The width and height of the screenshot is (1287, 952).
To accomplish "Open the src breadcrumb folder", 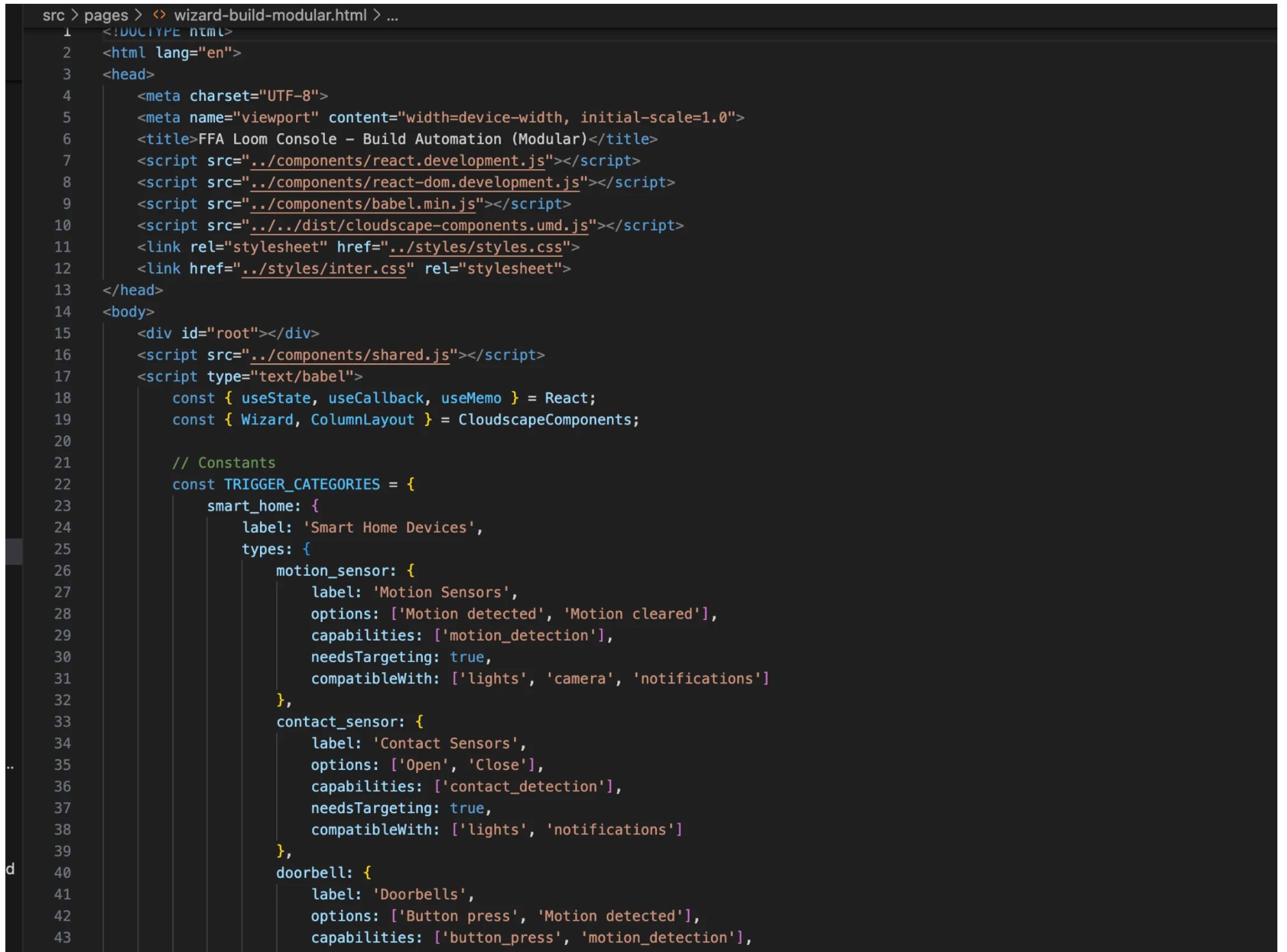I will click(53, 15).
